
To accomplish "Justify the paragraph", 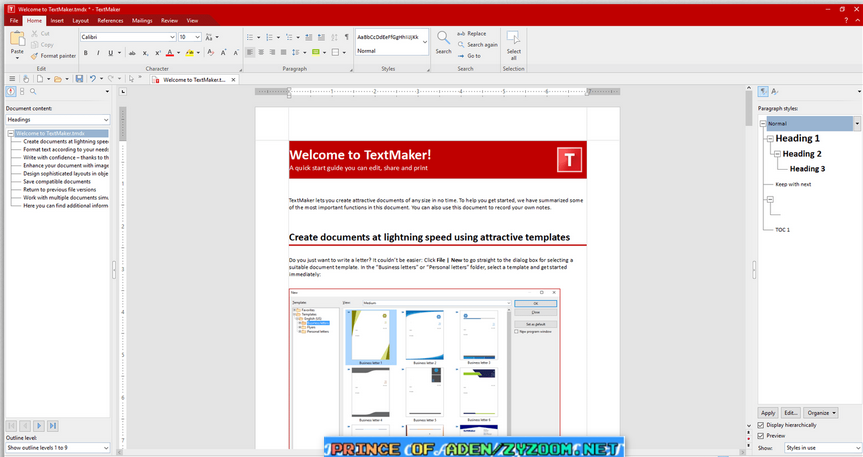I will pyautogui.click(x=283, y=52).
